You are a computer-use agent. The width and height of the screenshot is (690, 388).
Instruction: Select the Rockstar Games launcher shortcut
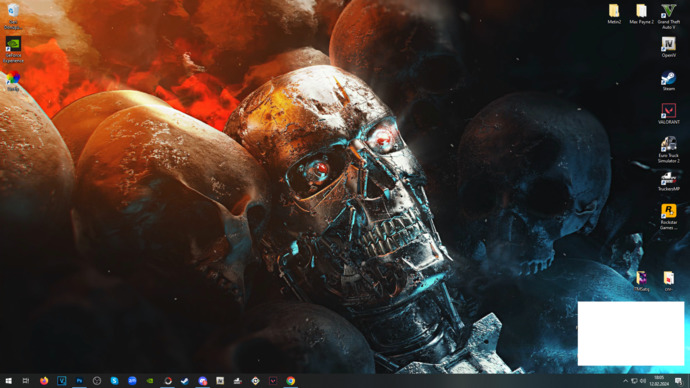click(x=668, y=216)
